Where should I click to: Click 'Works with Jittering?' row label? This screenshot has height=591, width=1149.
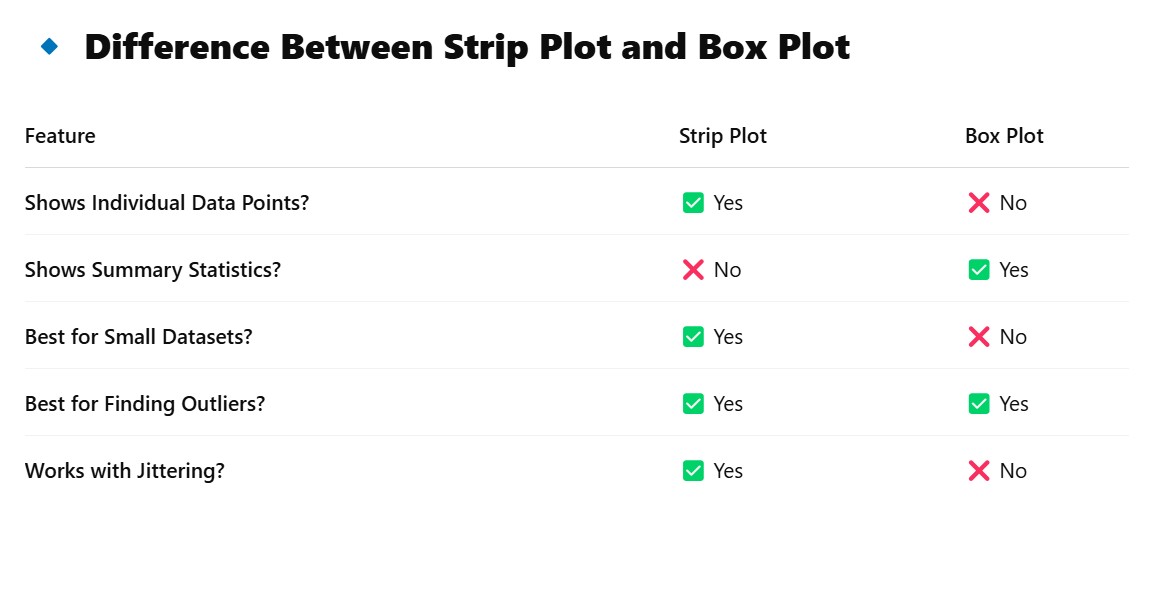(x=125, y=471)
